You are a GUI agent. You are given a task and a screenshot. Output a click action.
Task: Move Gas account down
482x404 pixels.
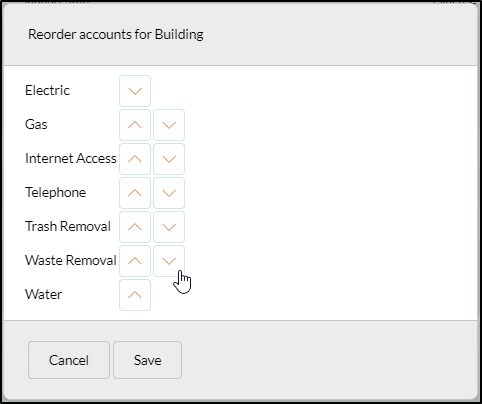click(x=169, y=125)
